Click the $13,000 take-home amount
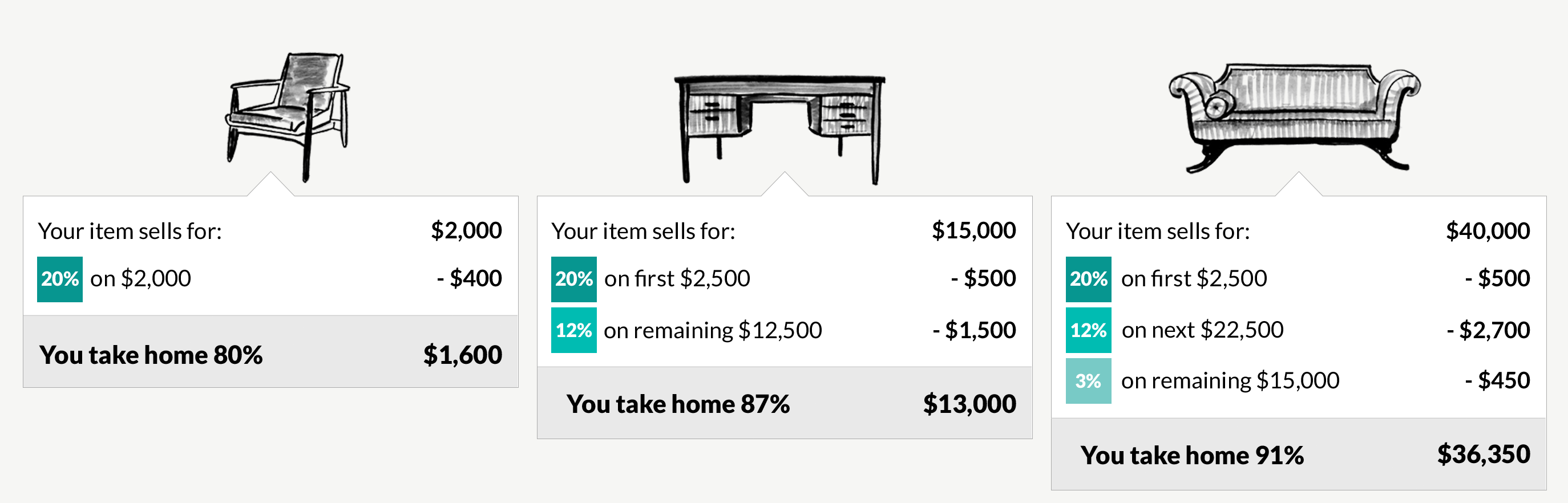Viewport: 1568px width, 503px height. (969, 404)
